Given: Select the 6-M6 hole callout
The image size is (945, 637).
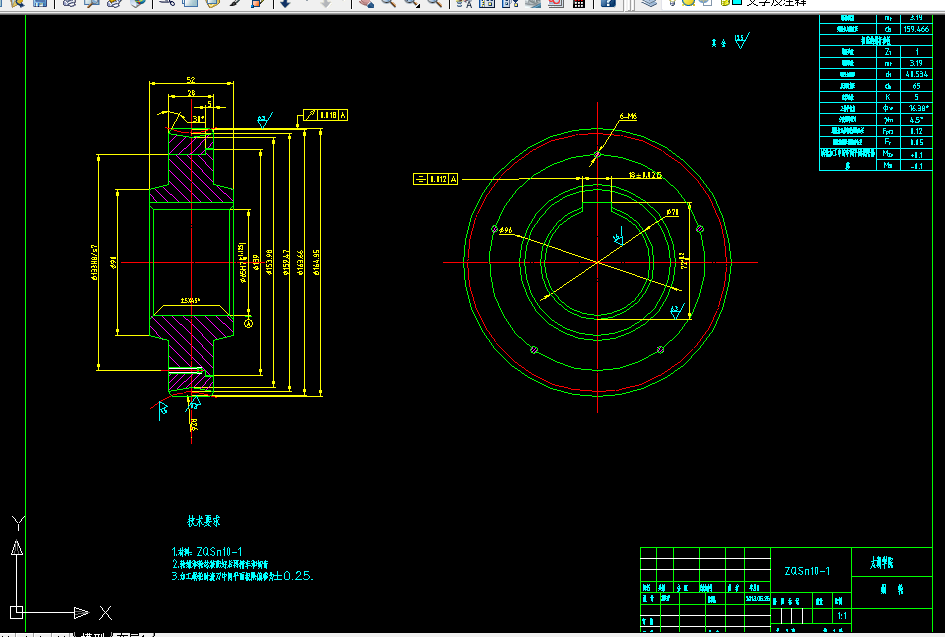Looking at the screenshot, I should pos(628,116).
